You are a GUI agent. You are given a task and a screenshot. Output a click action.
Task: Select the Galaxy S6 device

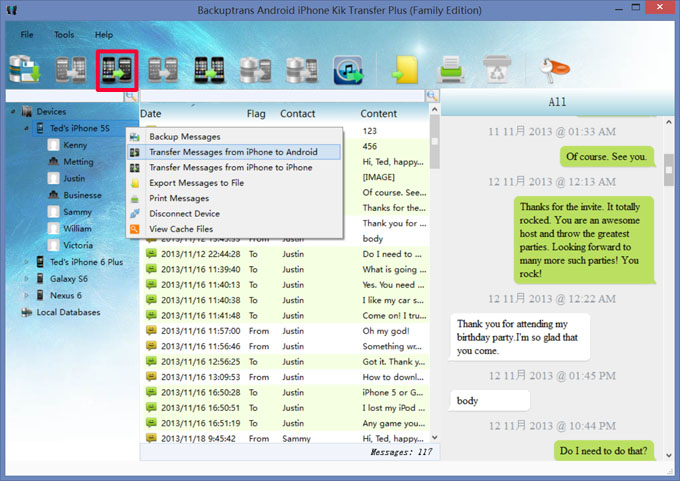(x=69, y=279)
